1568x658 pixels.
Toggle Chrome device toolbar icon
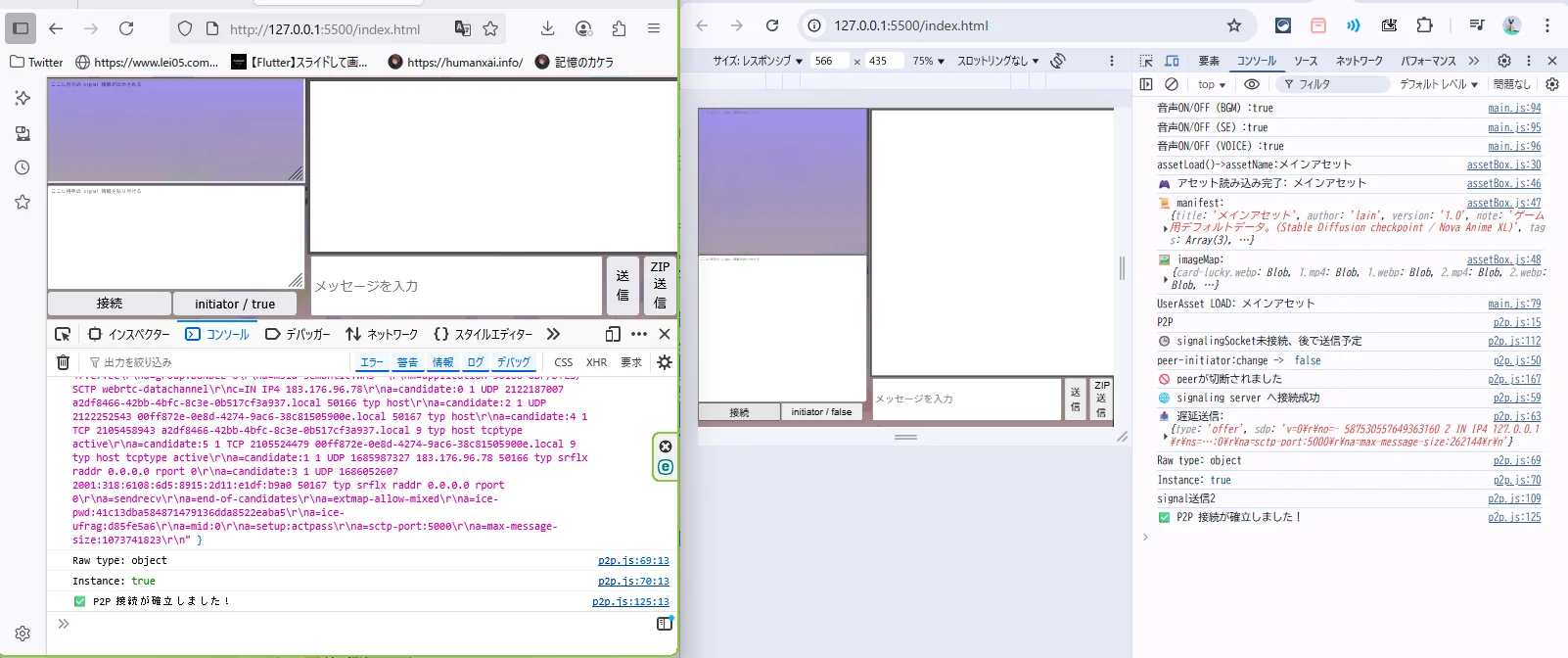(x=1172, y=61)
